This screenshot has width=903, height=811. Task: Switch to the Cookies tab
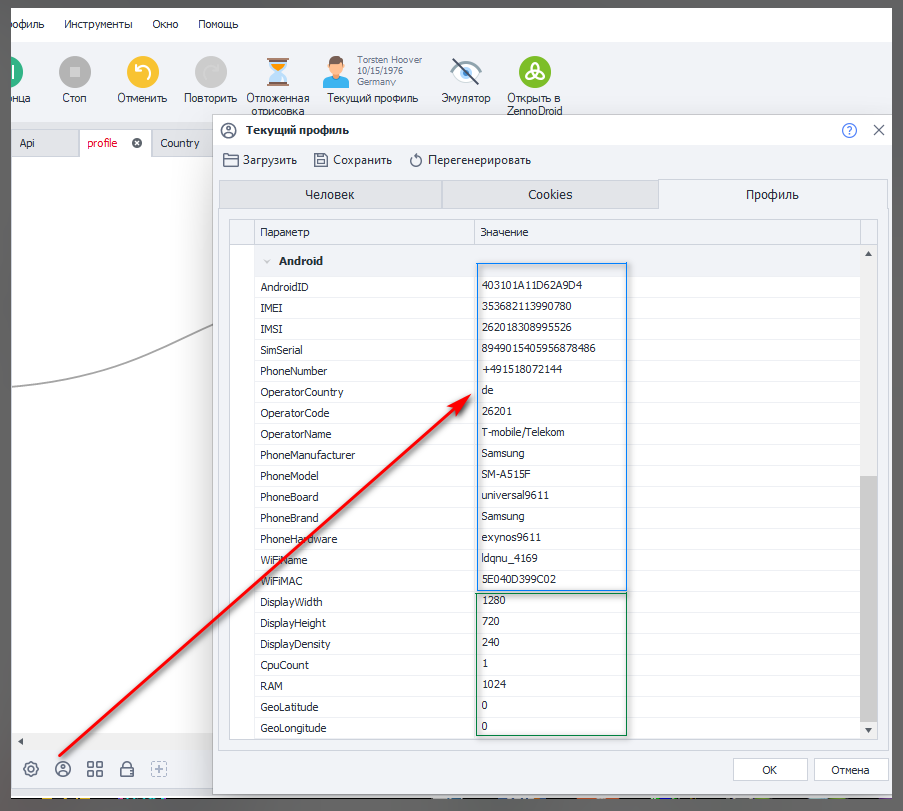pyautogui.click(x=550, y=195)
